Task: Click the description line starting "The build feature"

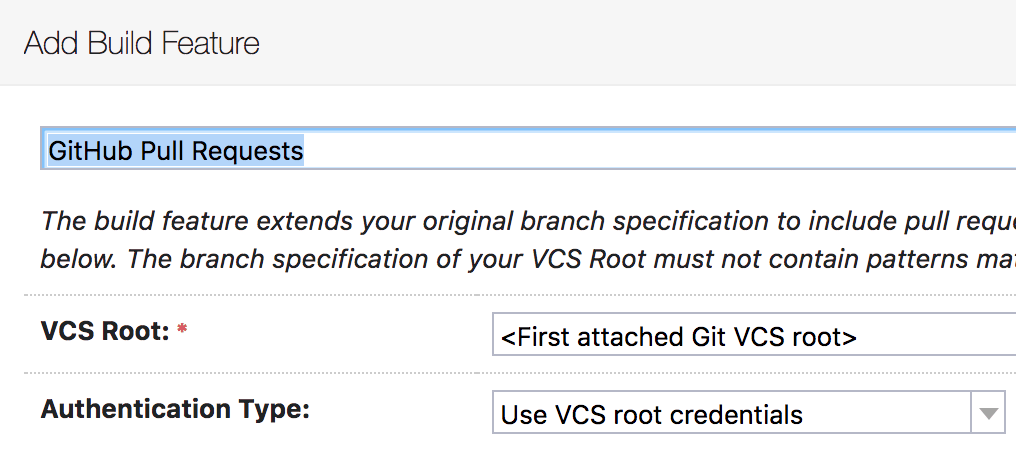Action: pyautogui.click(x=528, y=220)
